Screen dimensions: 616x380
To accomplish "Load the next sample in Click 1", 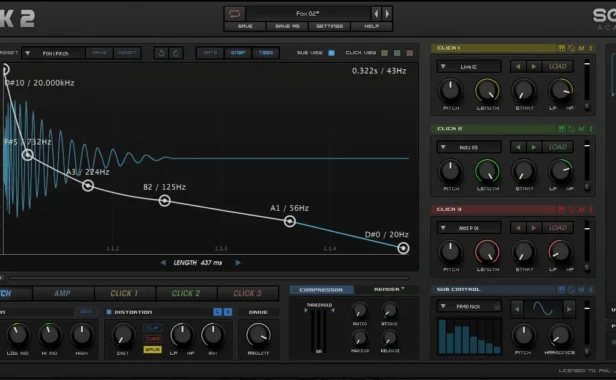I will (x=534, y=66).
